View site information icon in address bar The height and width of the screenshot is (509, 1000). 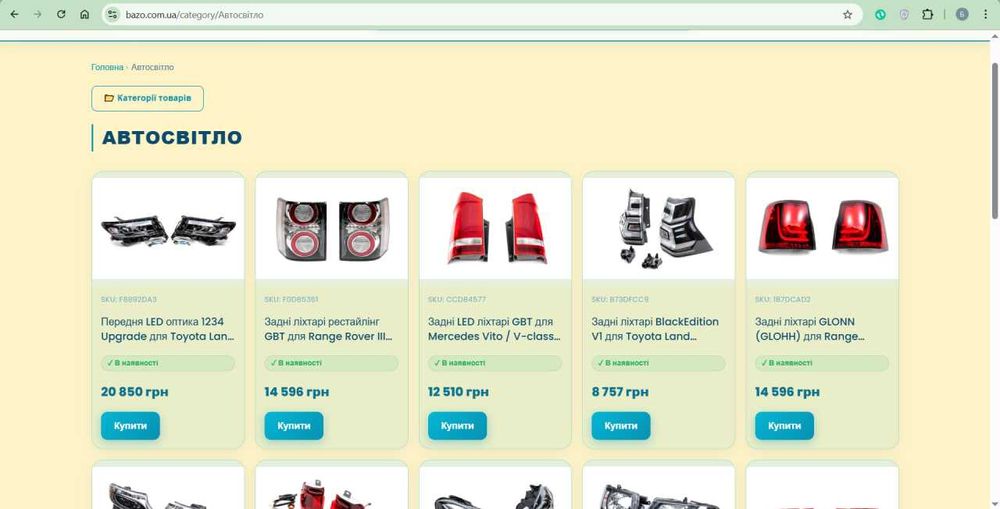[x=113, y=15]
